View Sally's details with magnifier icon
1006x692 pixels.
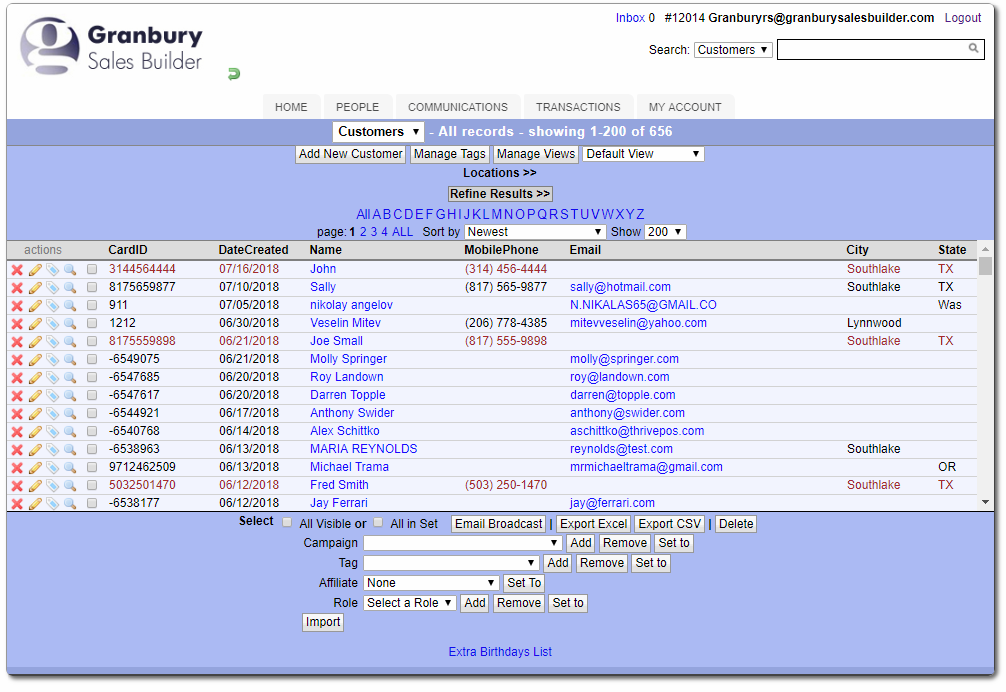(x=70, y=287)
